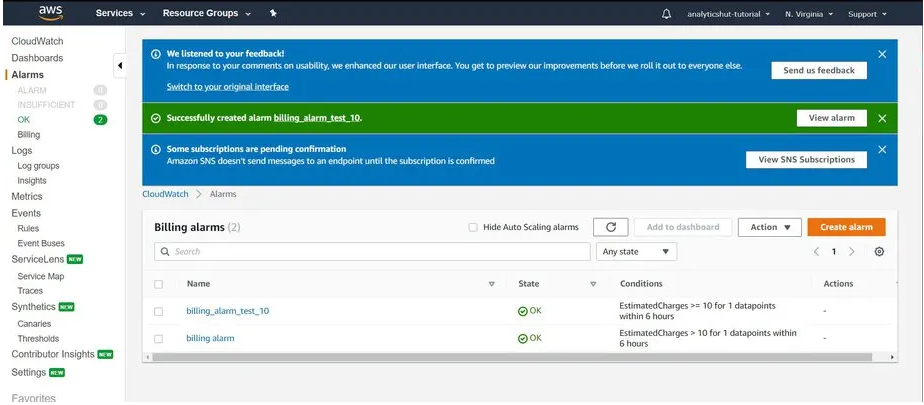Click the AWS logo in header
This screenshot has width=924, height=405.
(x=51, y=13)
